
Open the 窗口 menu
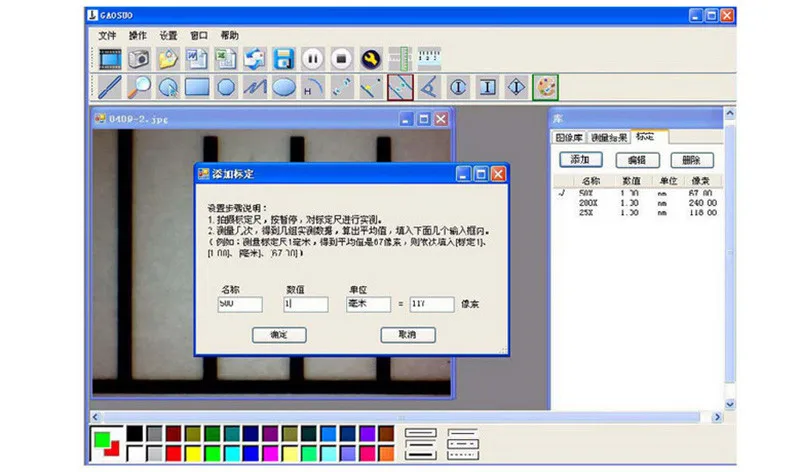point(198,35)
